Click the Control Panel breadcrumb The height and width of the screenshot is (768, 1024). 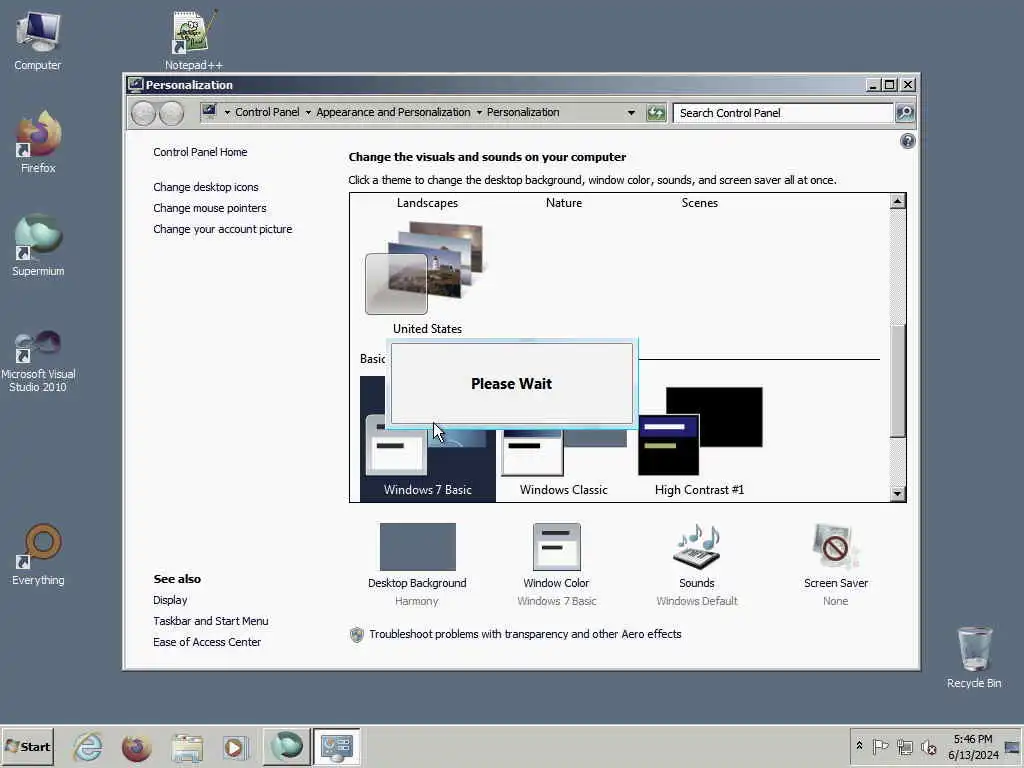[x=267, y=112]
